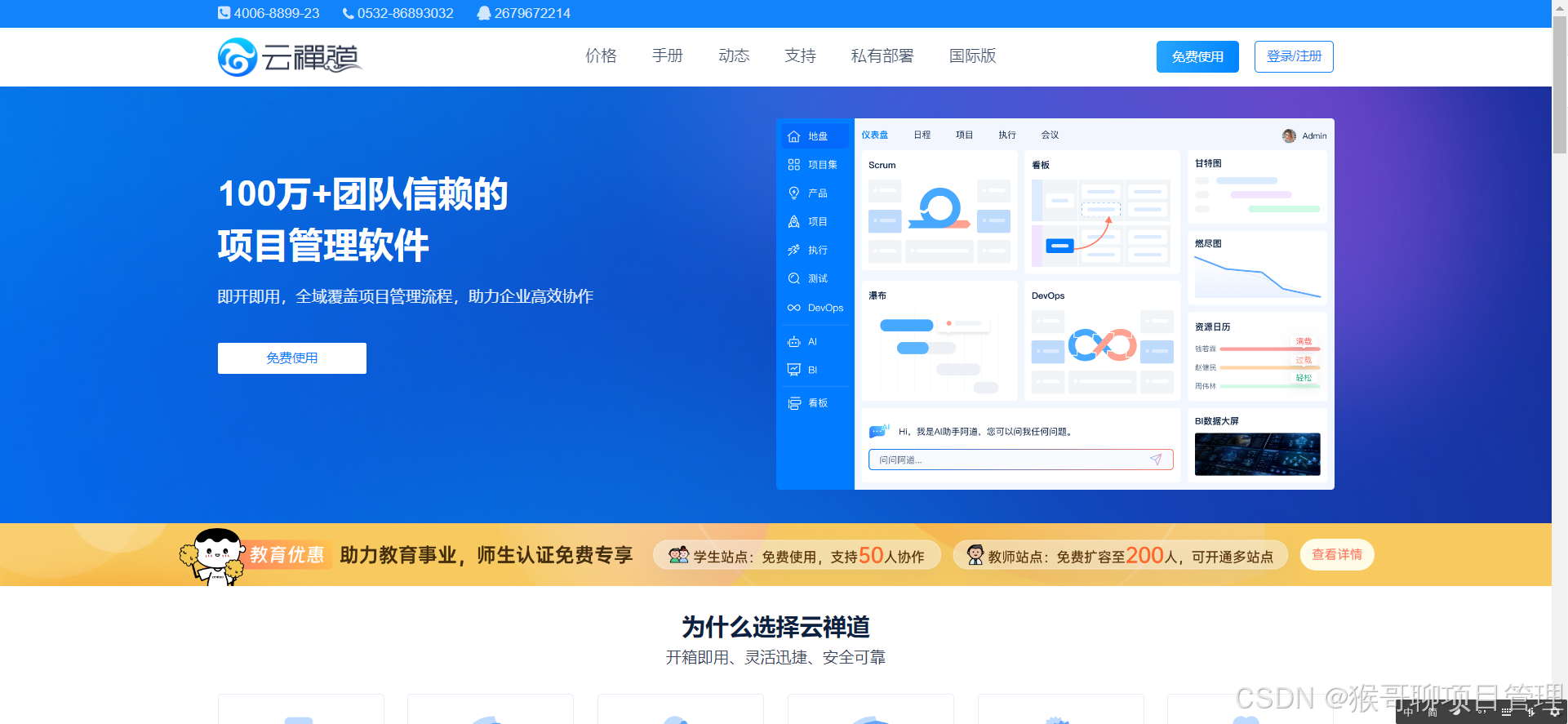Click the 查看详情 button
Viewport: 1568px width, 724px height.
click(1337, 555)
